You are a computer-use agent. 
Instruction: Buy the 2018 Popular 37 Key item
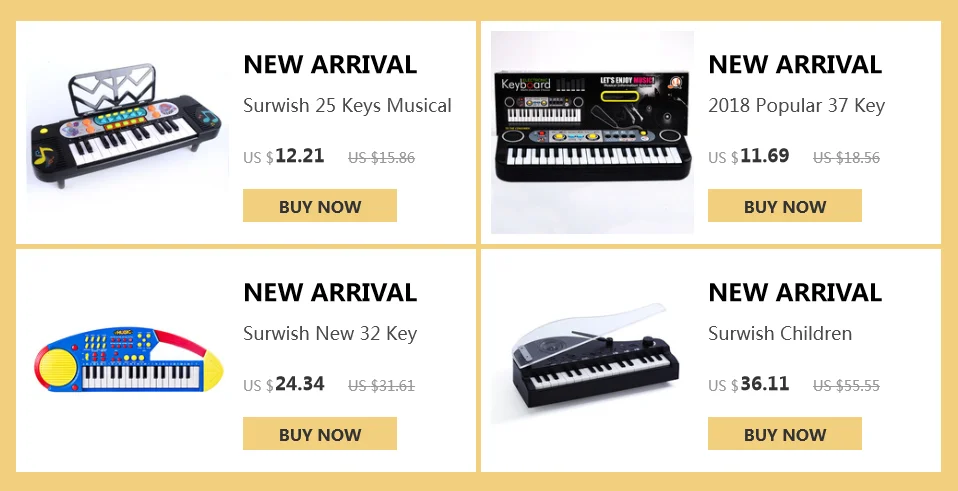[784, 206]
